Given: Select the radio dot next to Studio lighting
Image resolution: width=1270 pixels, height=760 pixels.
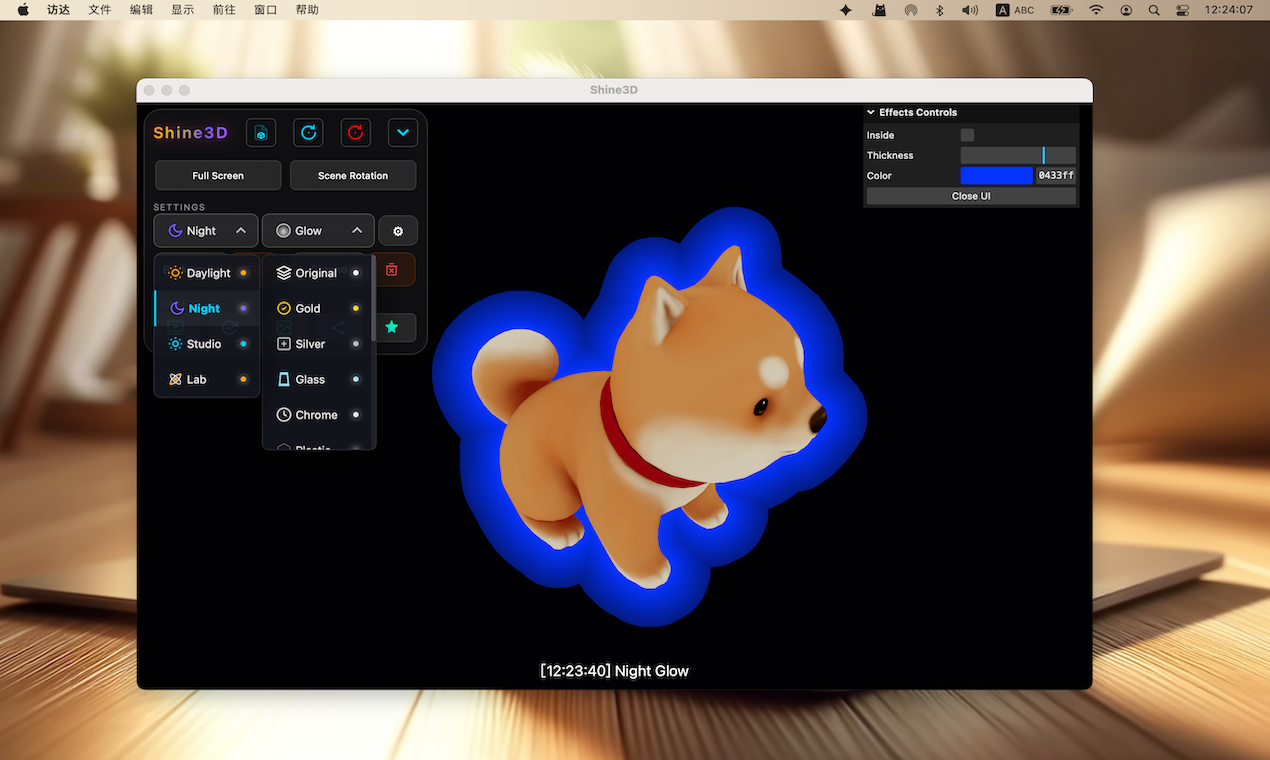Looking at the screenshot, I should (x=242, y=343).
